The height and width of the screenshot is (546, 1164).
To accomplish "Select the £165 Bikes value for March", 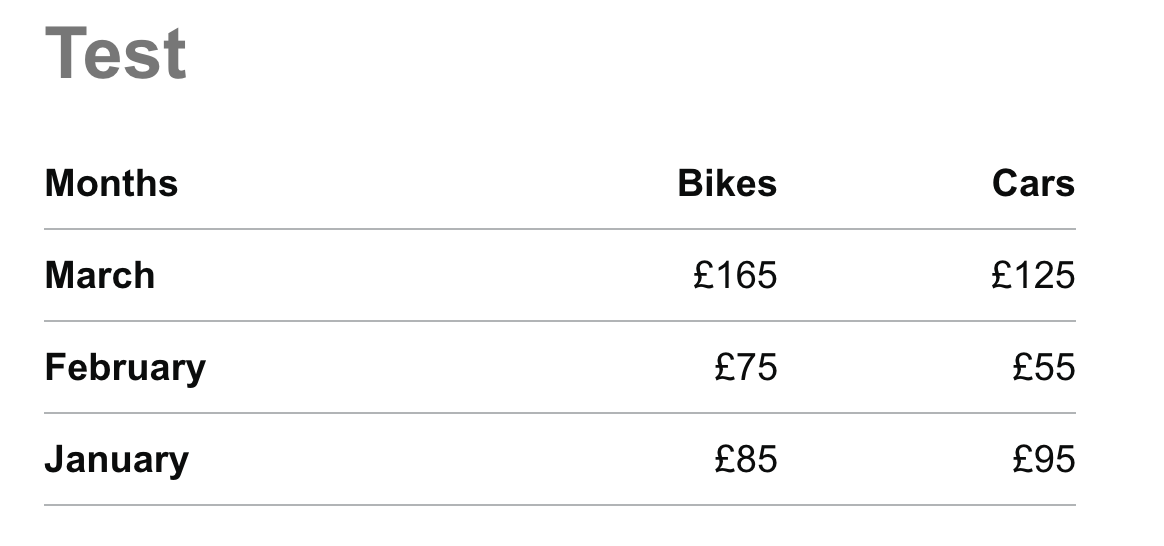I will point(735,276).
